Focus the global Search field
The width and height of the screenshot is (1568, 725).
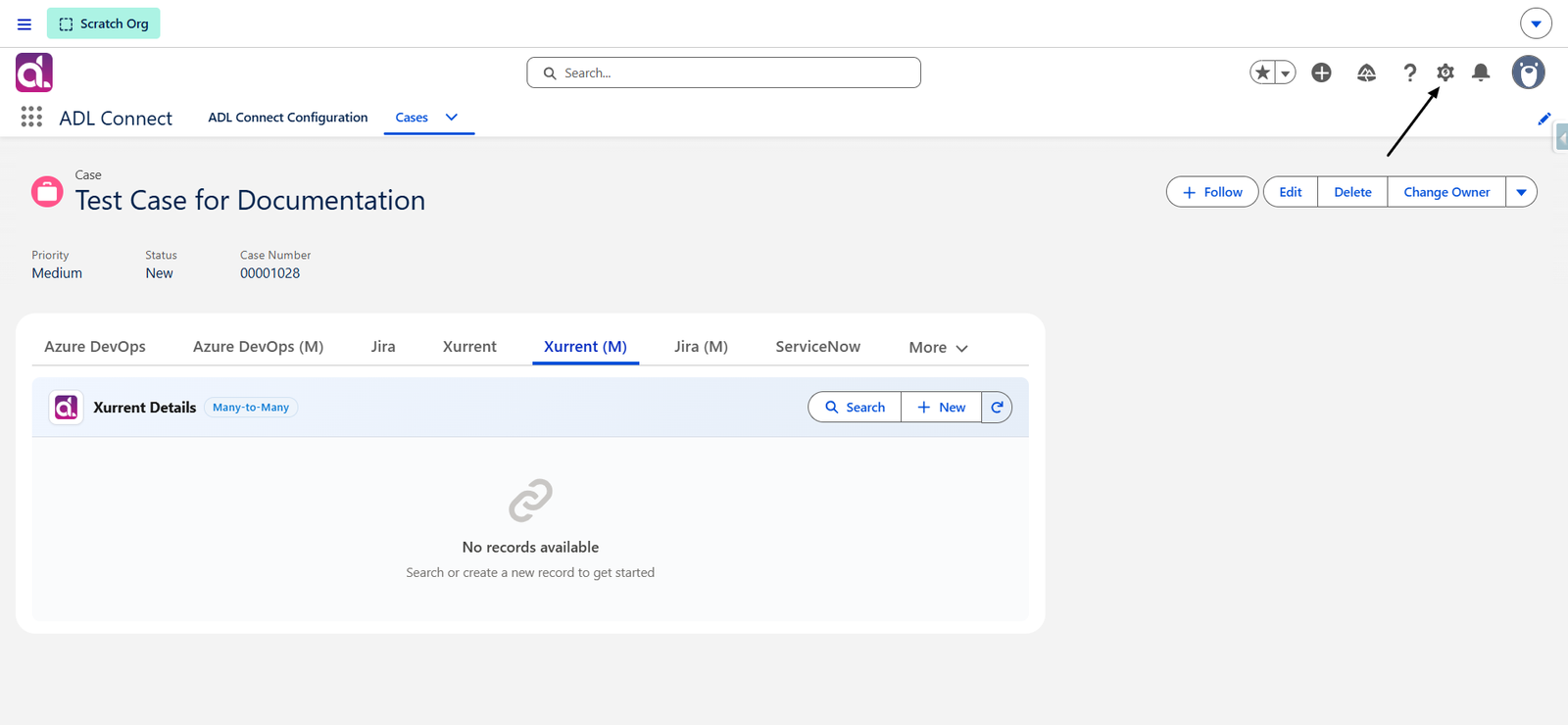[723, 72]
